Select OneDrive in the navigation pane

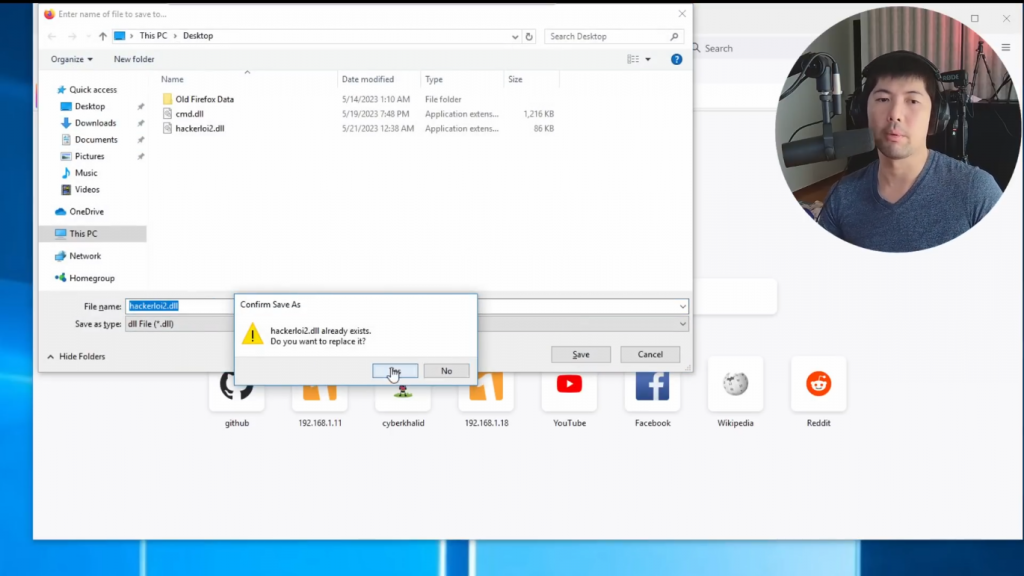tap(86, 212)
